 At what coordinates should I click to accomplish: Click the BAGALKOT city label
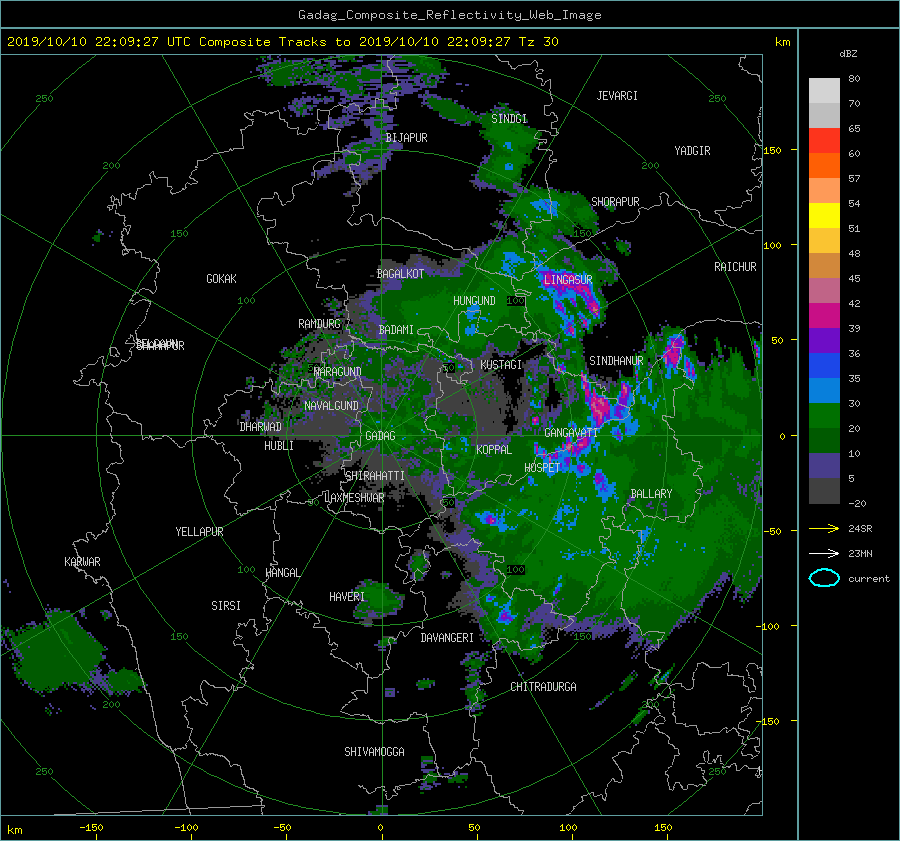[x=400, y=274]
